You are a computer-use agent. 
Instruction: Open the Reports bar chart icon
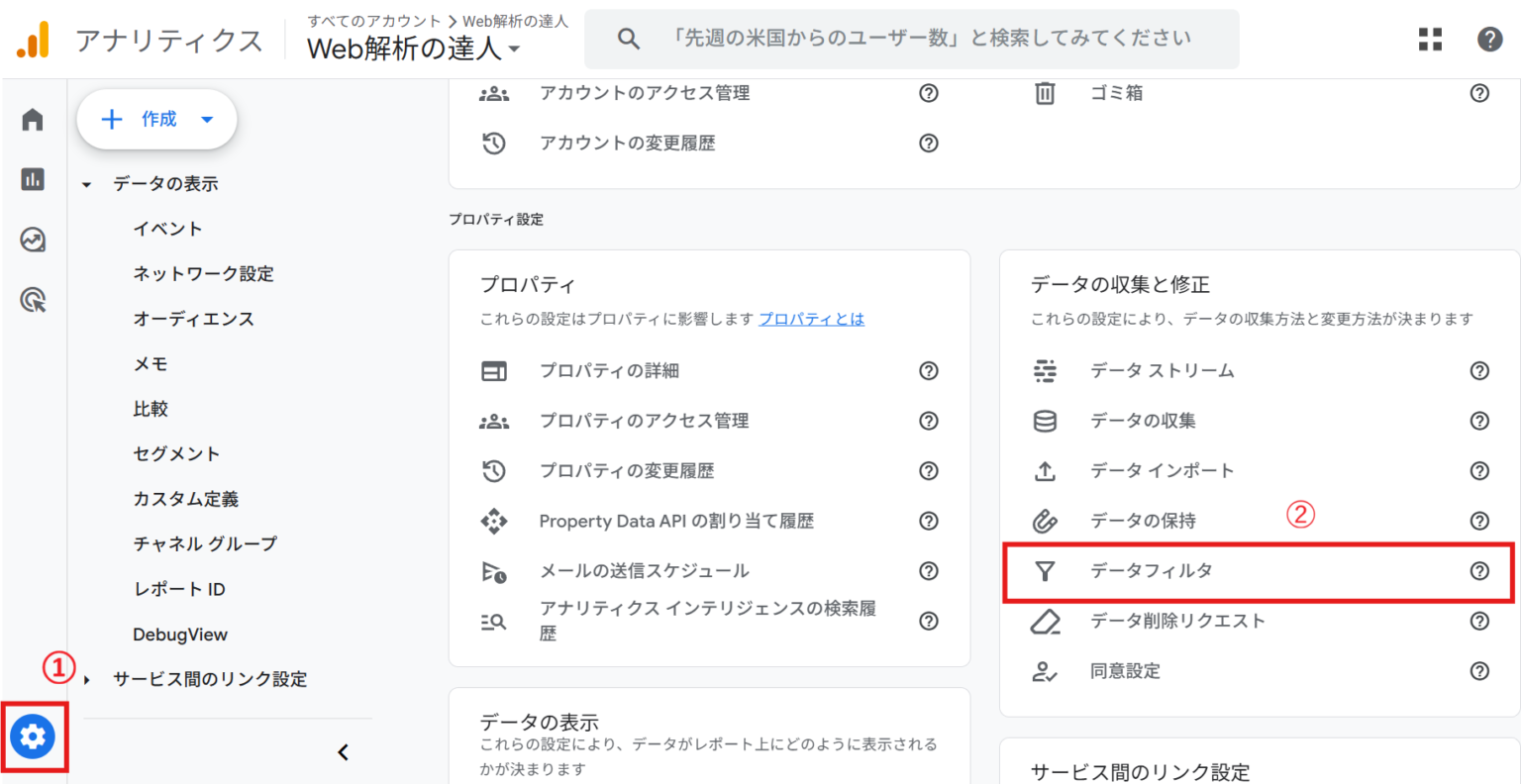[33, 179]
